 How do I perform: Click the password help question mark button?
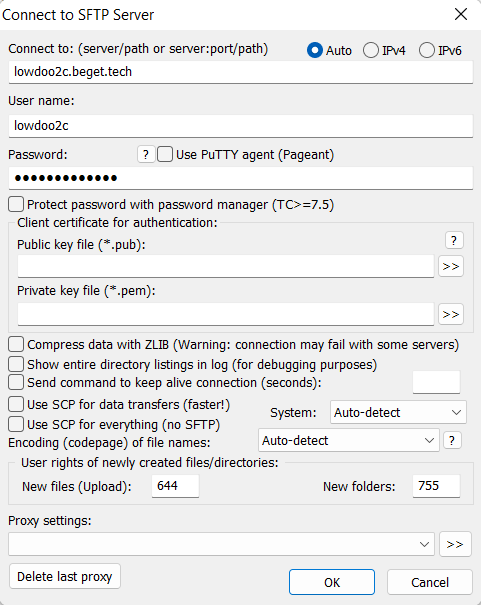(x=146, y=154)
